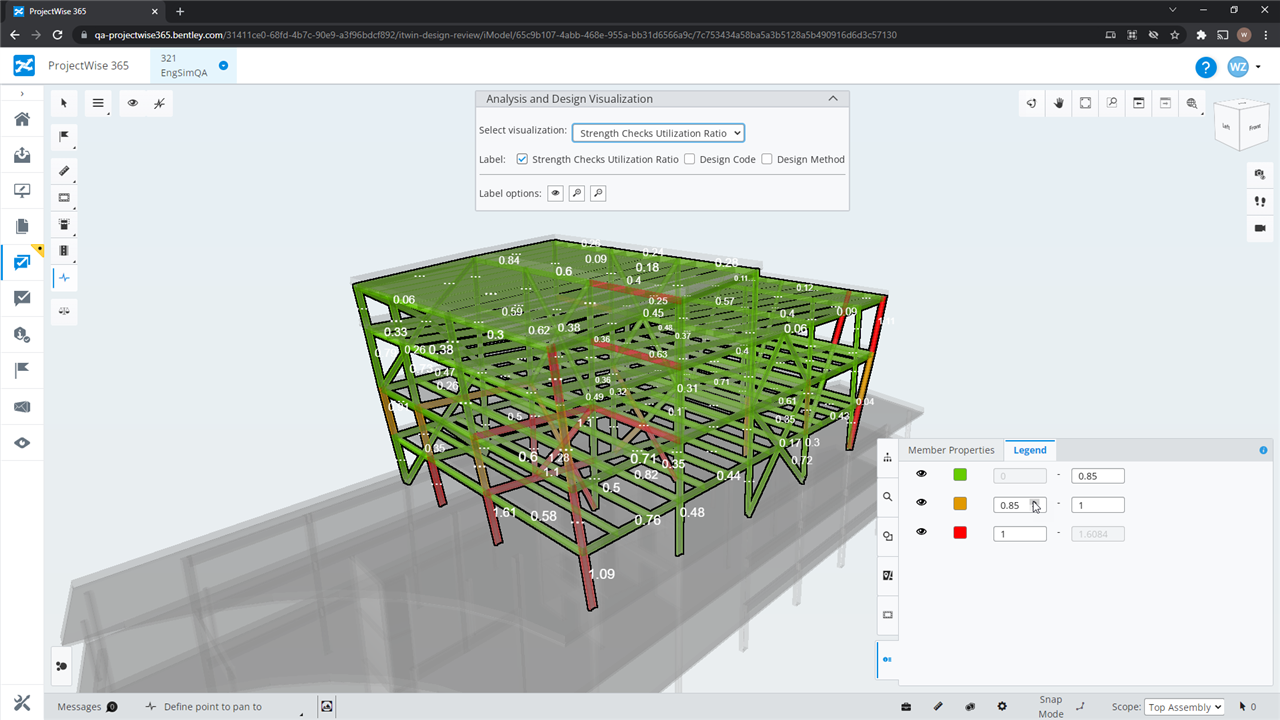Open the help question mark icon
Viewport: 1280px width, 720px height.
[x=1205, y=67]
